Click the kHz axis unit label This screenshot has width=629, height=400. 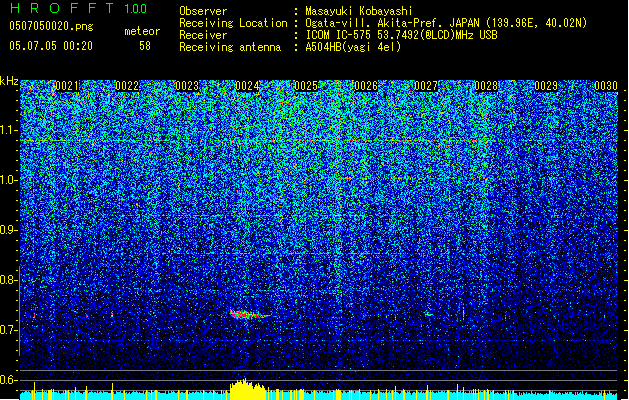[x=9, y=81]
